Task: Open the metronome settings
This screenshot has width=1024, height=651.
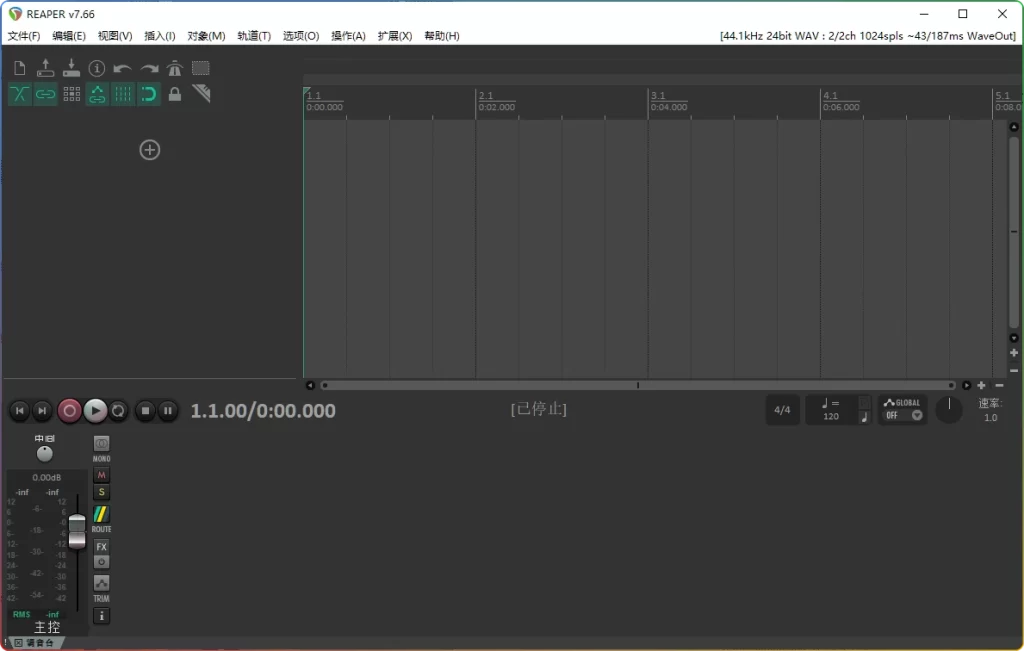Action: click(174, 67)
